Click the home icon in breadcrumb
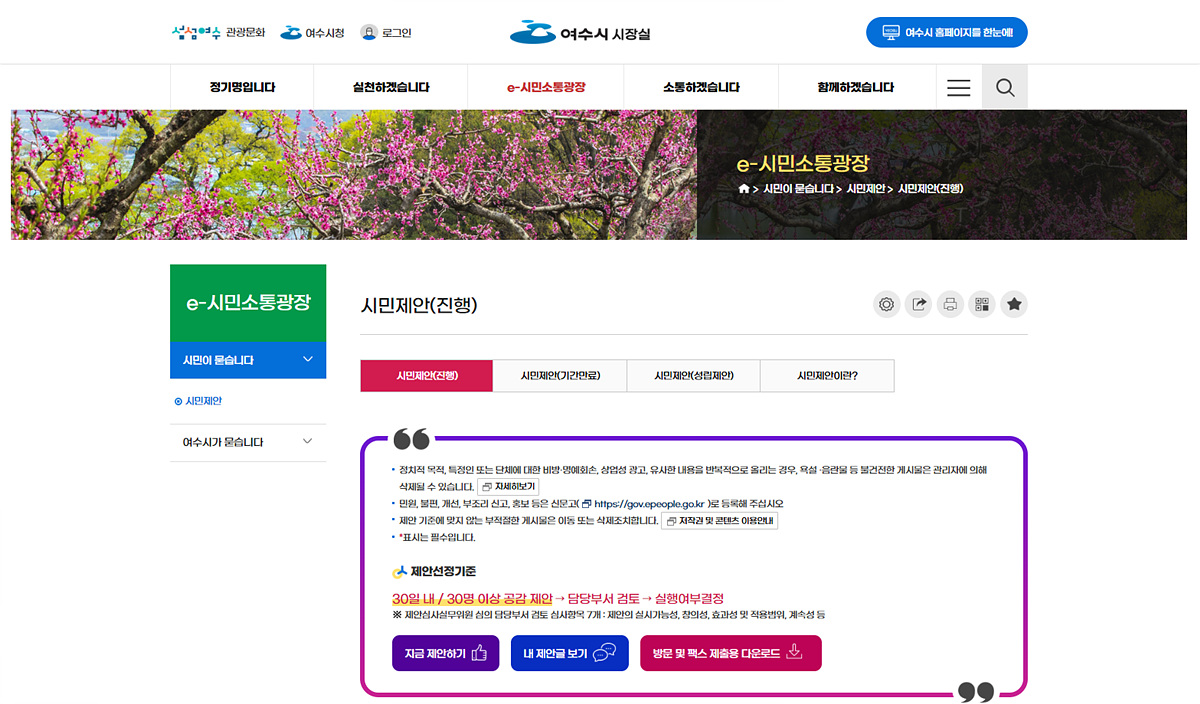Image resolution: width=1200 pixels, height=704 pixels. (743, 189)
